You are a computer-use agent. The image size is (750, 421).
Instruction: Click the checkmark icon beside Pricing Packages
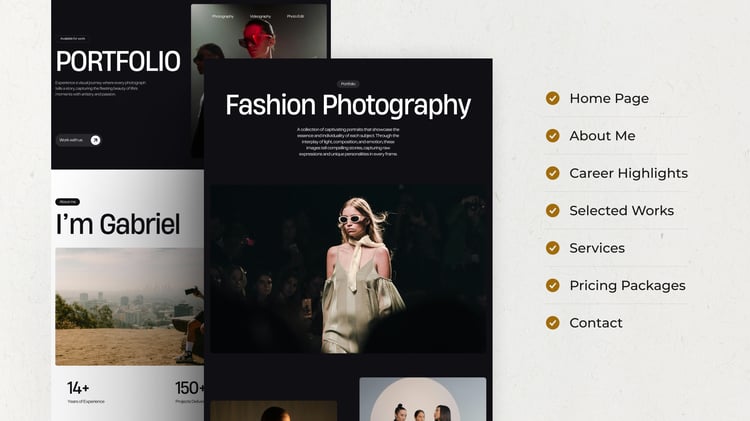tap(552, 285)
